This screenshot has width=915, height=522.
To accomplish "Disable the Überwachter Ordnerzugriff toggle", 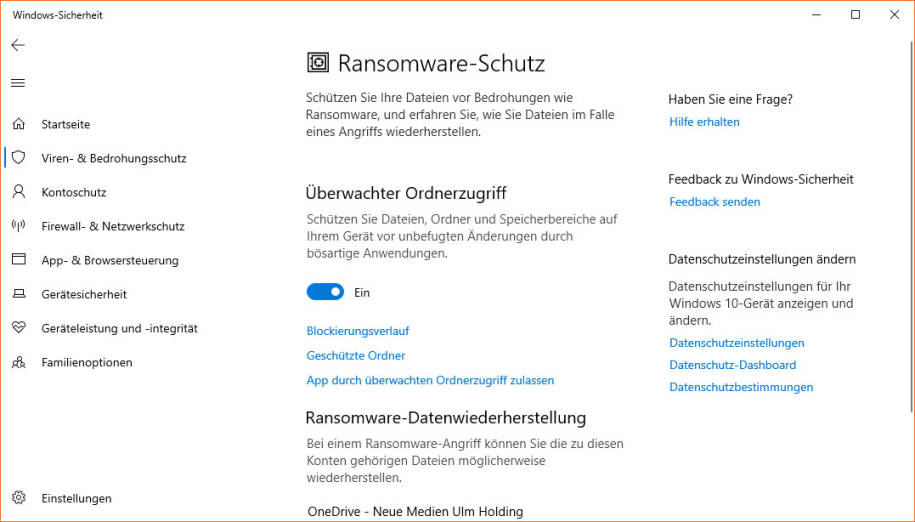I will click(x=325, y=292).
